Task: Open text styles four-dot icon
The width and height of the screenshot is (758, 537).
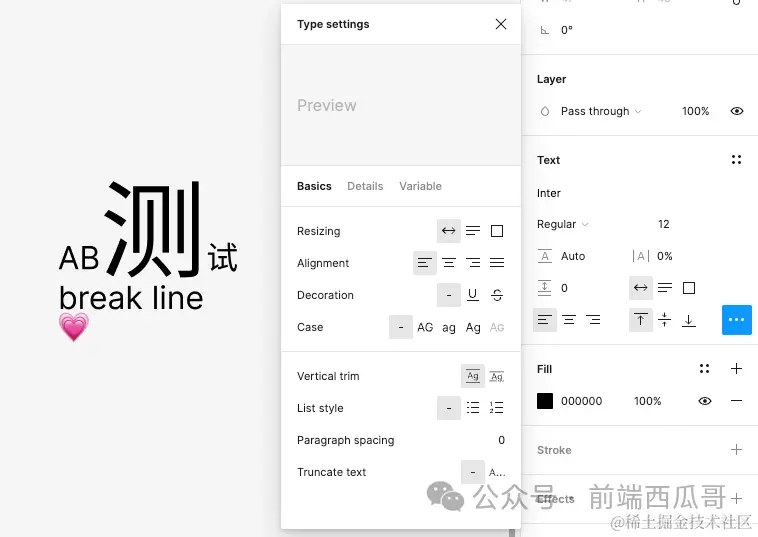Action: 736,160
